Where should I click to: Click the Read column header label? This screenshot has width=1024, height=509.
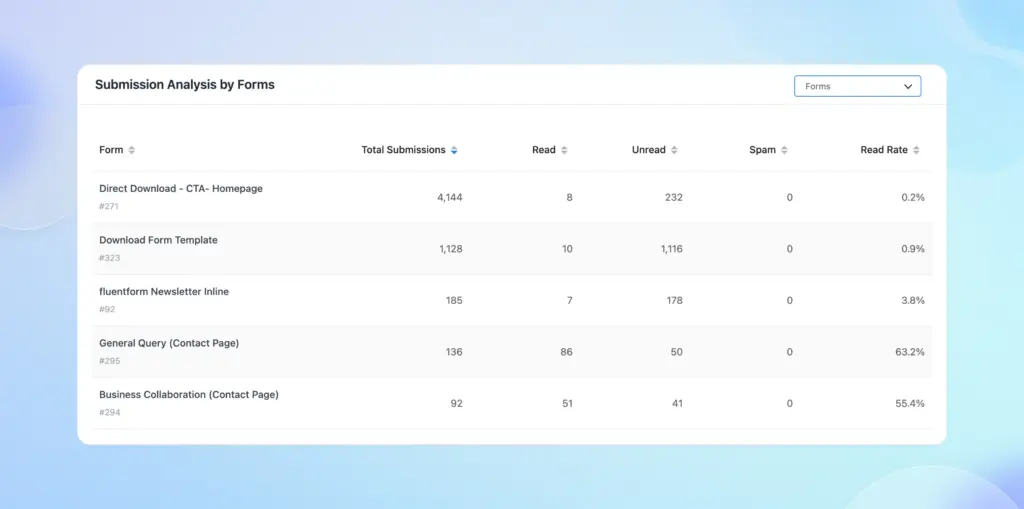pyautogui.click(x=543, y=150)
